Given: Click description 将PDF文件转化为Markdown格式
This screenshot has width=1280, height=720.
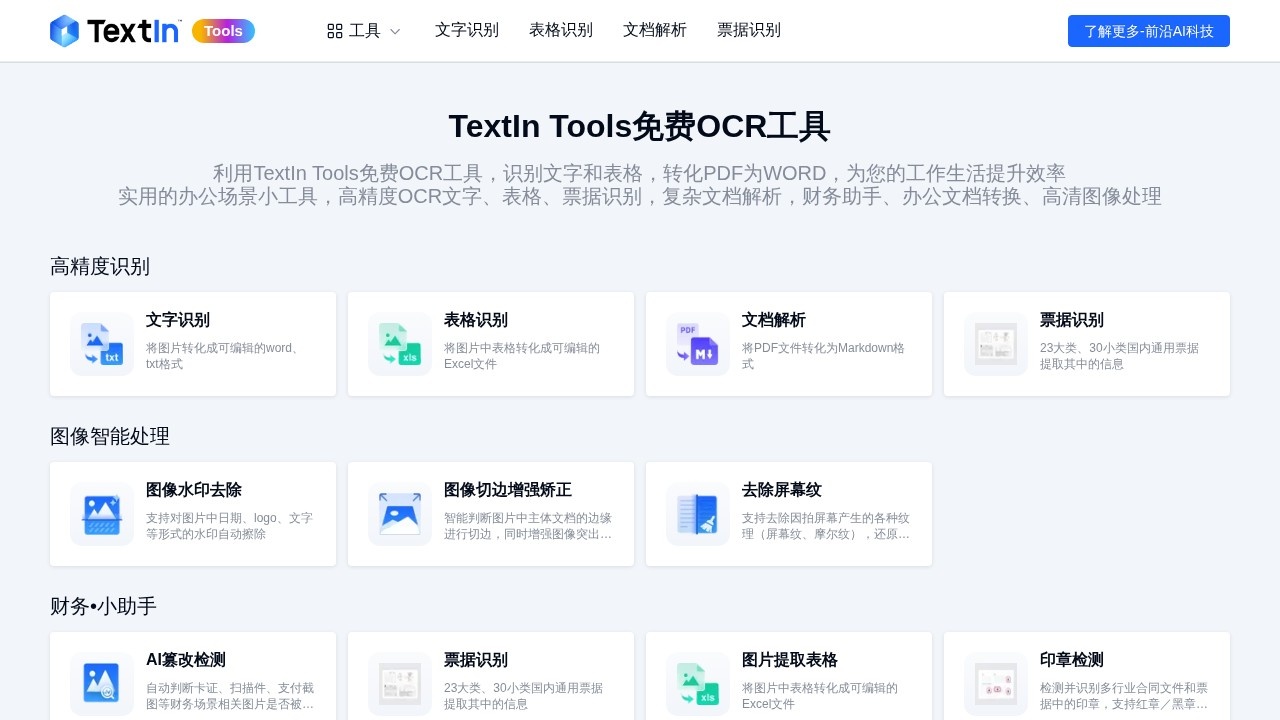Looking at the screenshot, I should [x=823, y=356].
